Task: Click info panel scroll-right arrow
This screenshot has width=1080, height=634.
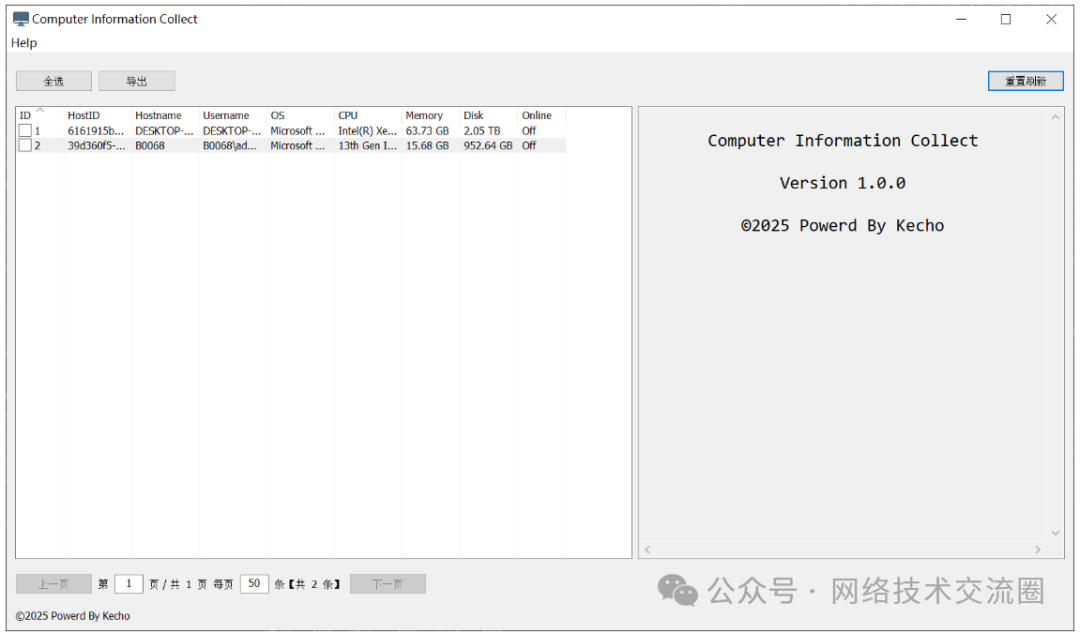Action: (x=1037, y=550)
